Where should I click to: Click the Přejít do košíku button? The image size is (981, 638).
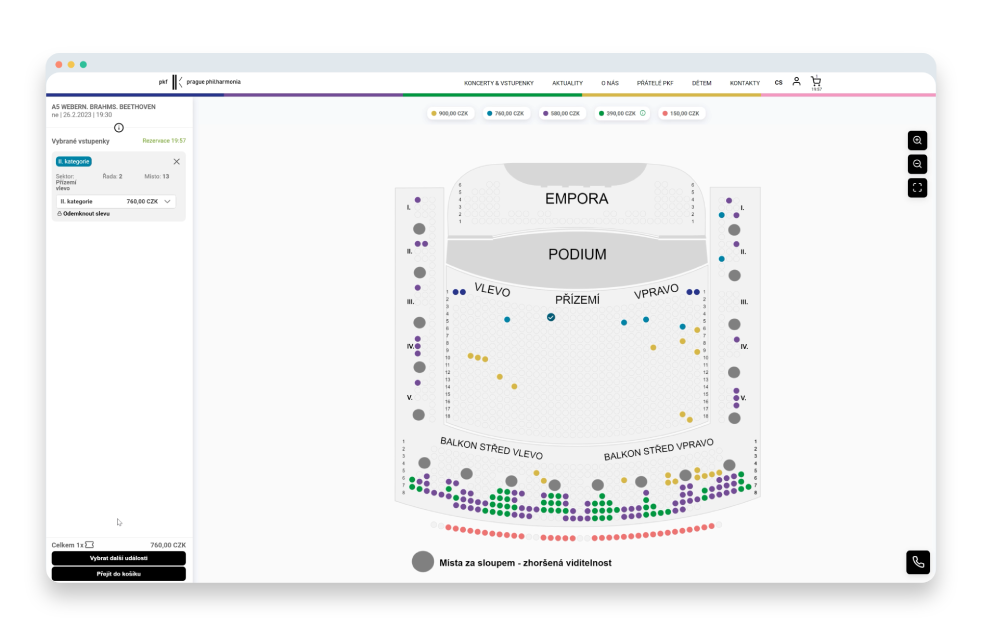(x=118, y=574)
